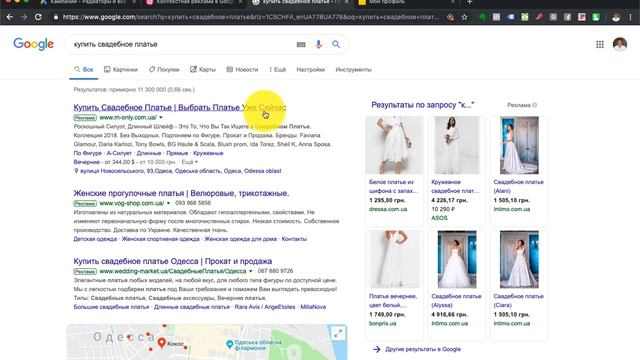Click the green circle extension icon

click(482, 17)
